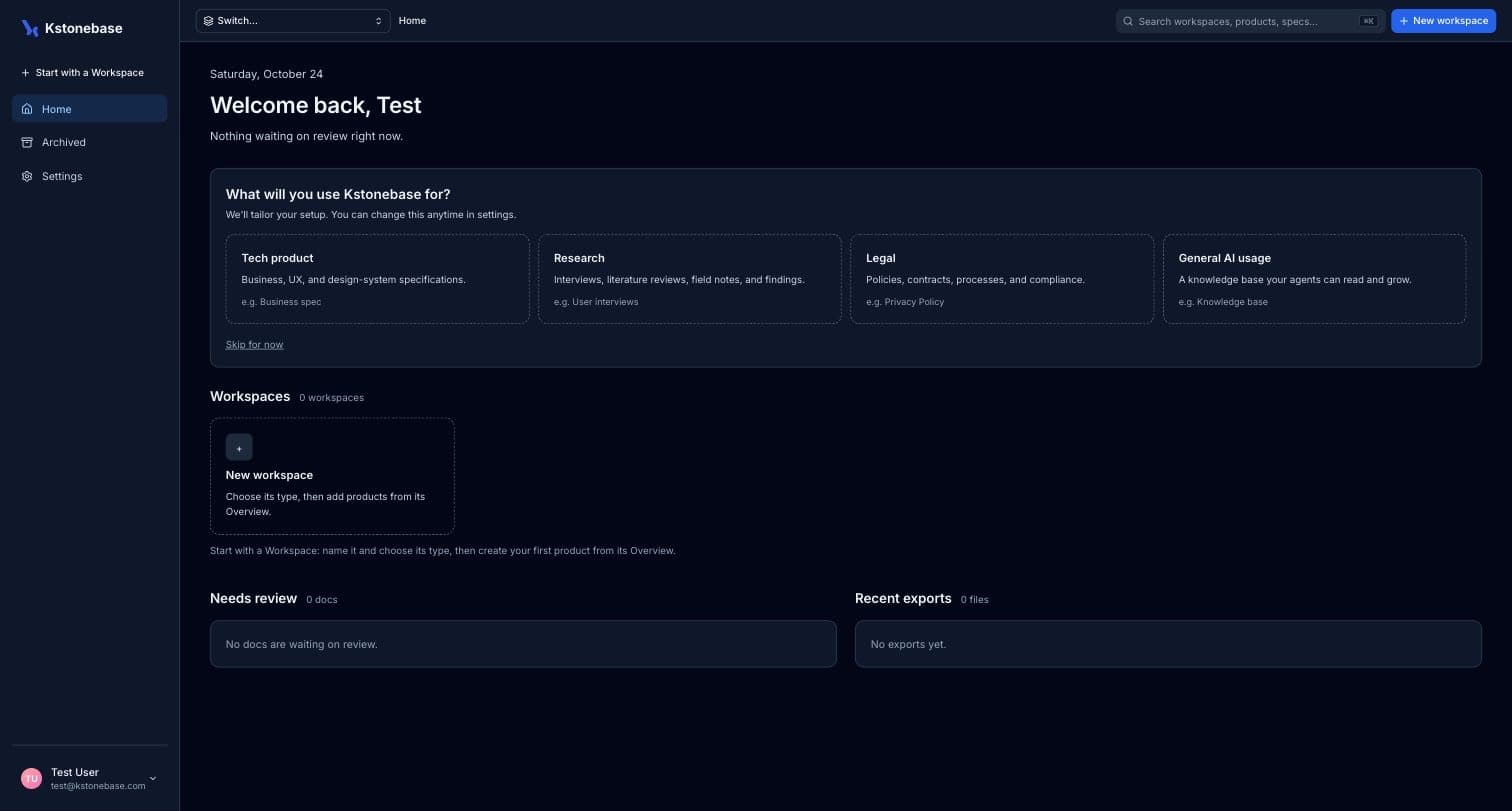This screenshot has width=1512, height=811.
Task: Click the No docs are waiting on review text
Action: pyautogui.click(x=301, y=644)
